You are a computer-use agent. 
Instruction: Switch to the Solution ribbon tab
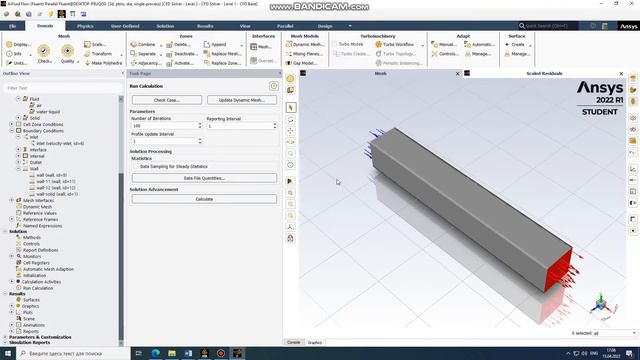[165, 26]
